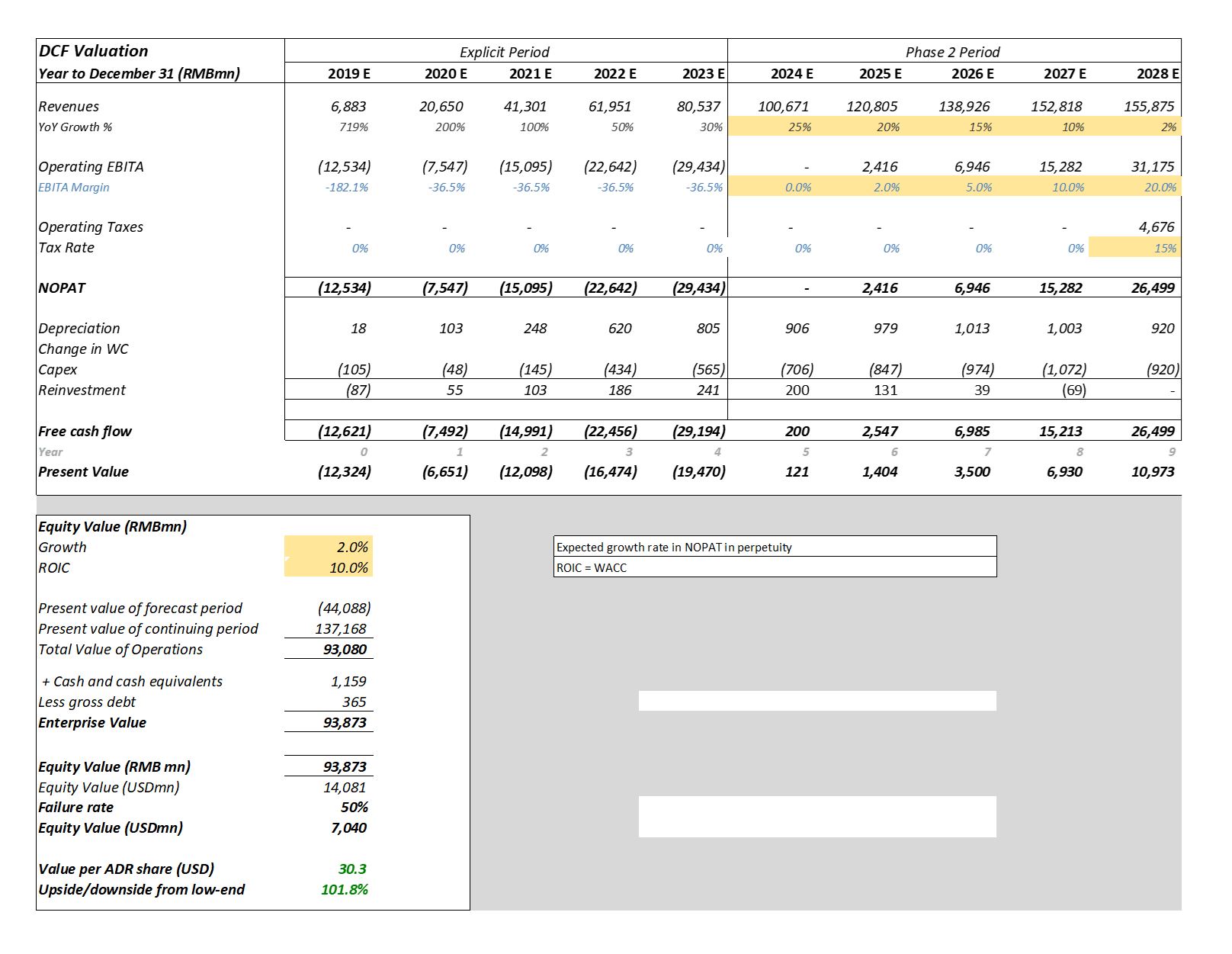Viewport: 1232px width, 954px height.
Task: Click the continuing period value 137,168
Action: pyautogui.click(x=341, y=628)
